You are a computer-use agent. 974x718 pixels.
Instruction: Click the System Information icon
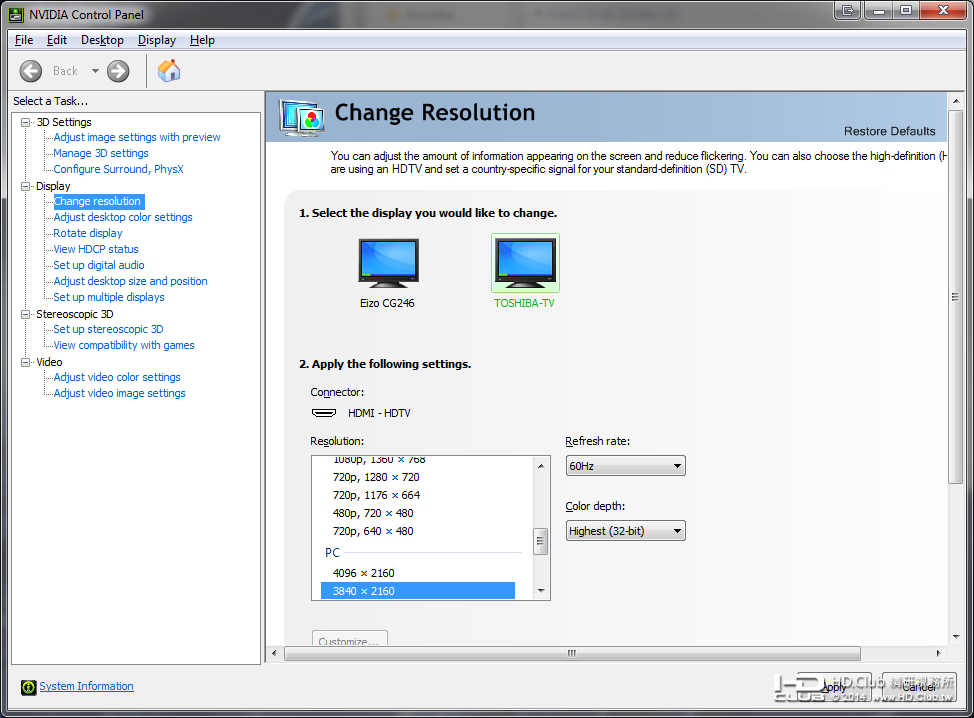click(x=29, y=686)
